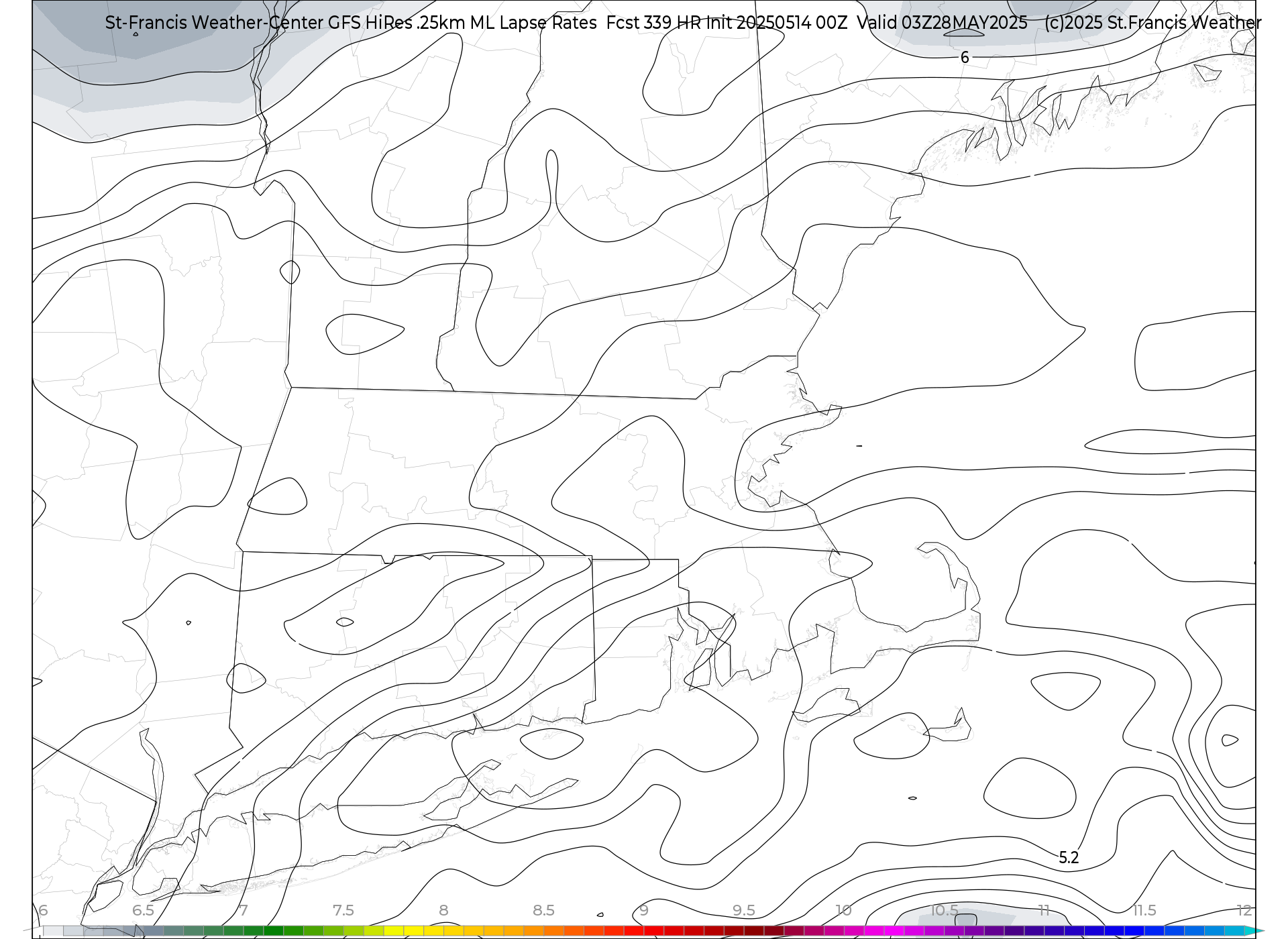Click the red colorbar segment below '9'
1288x939 pixels.
point(654,931)
